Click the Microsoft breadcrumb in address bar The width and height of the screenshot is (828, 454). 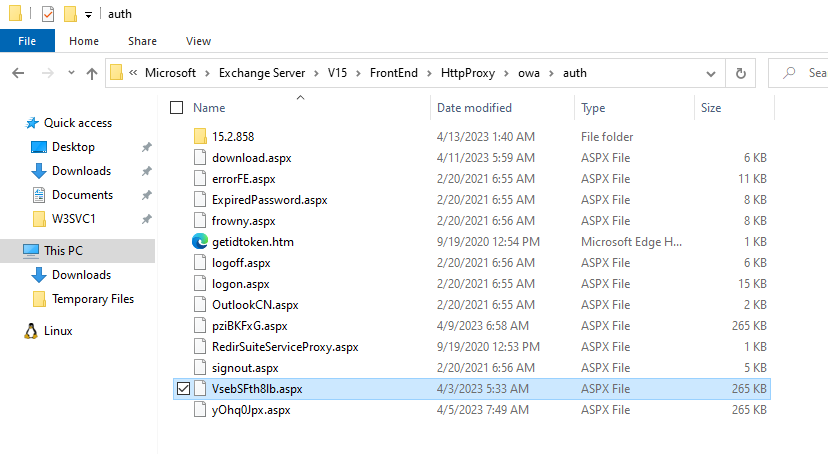(170, 73)
